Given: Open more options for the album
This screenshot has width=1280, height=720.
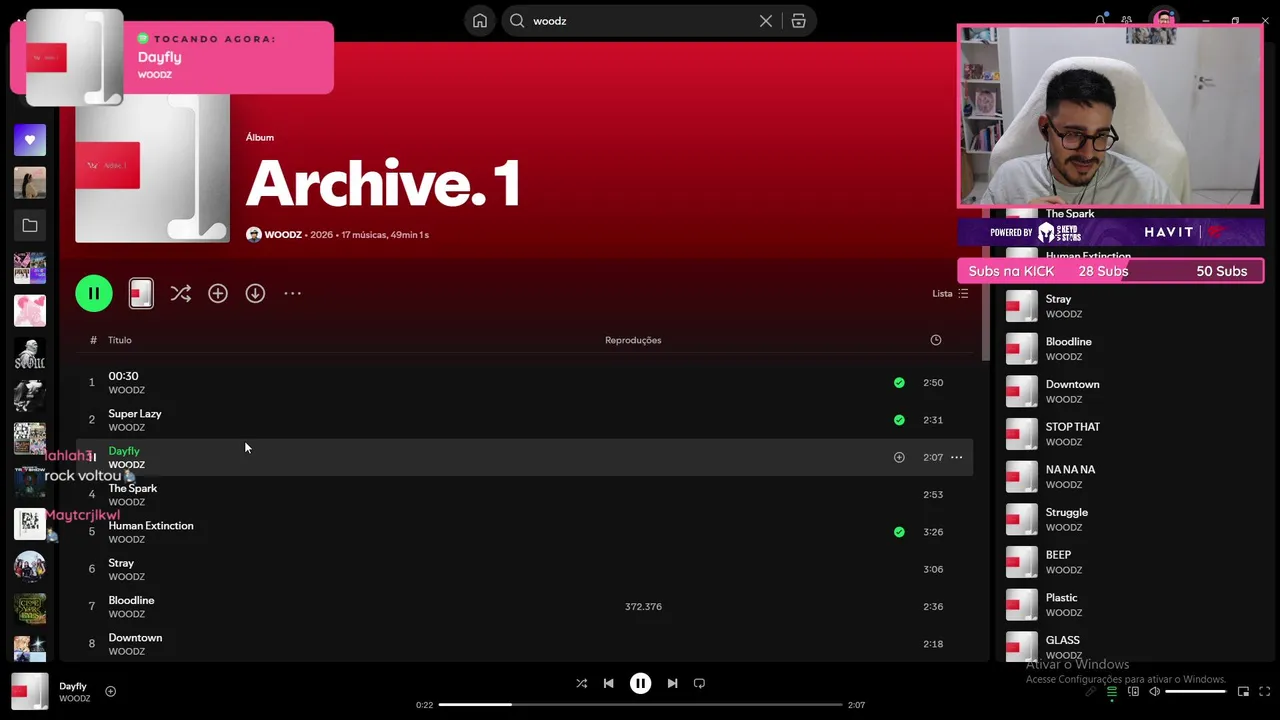Looking at the screenshot, I should (x=292, y=293).
